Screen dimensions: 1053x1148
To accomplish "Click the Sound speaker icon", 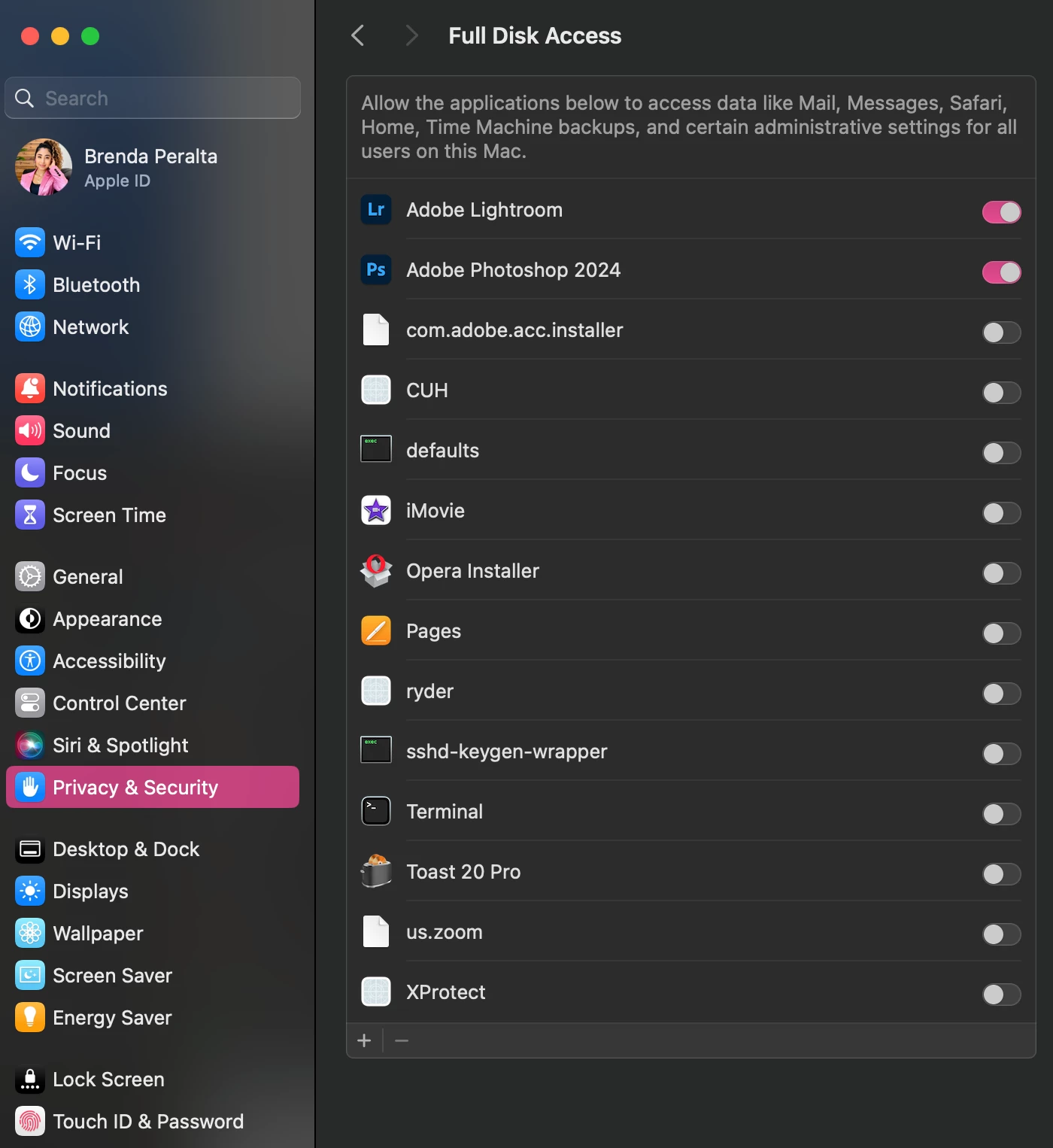I will (x=30, y=430).
